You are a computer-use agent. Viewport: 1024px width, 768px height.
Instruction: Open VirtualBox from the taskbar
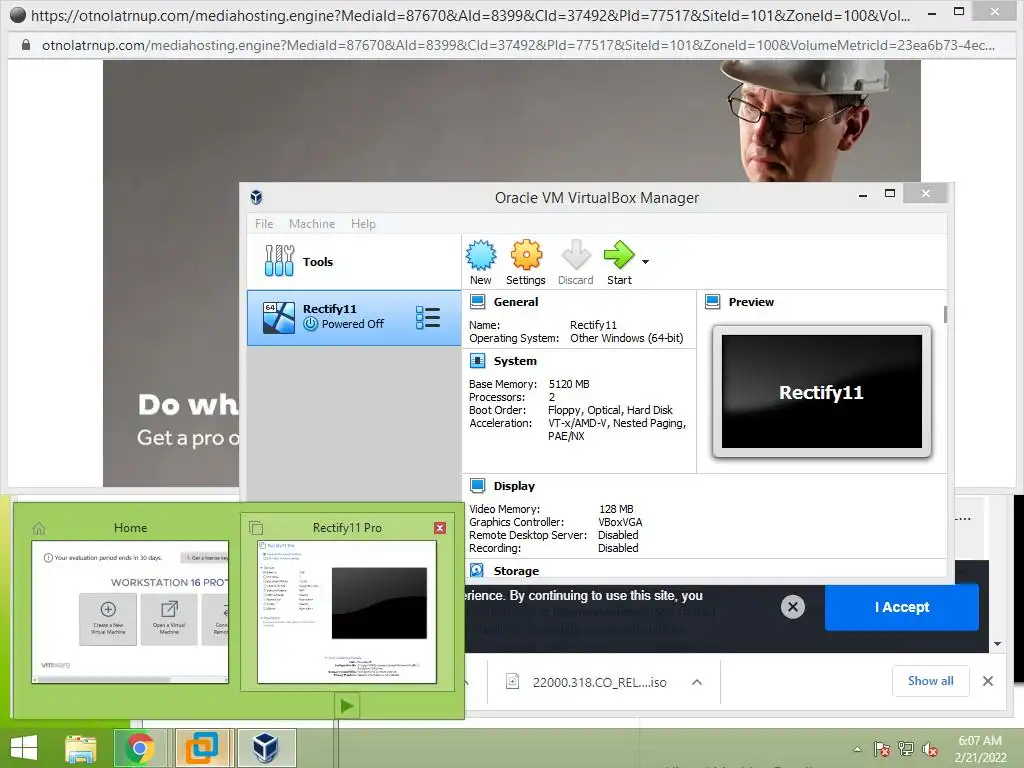(x=266, y=748)
